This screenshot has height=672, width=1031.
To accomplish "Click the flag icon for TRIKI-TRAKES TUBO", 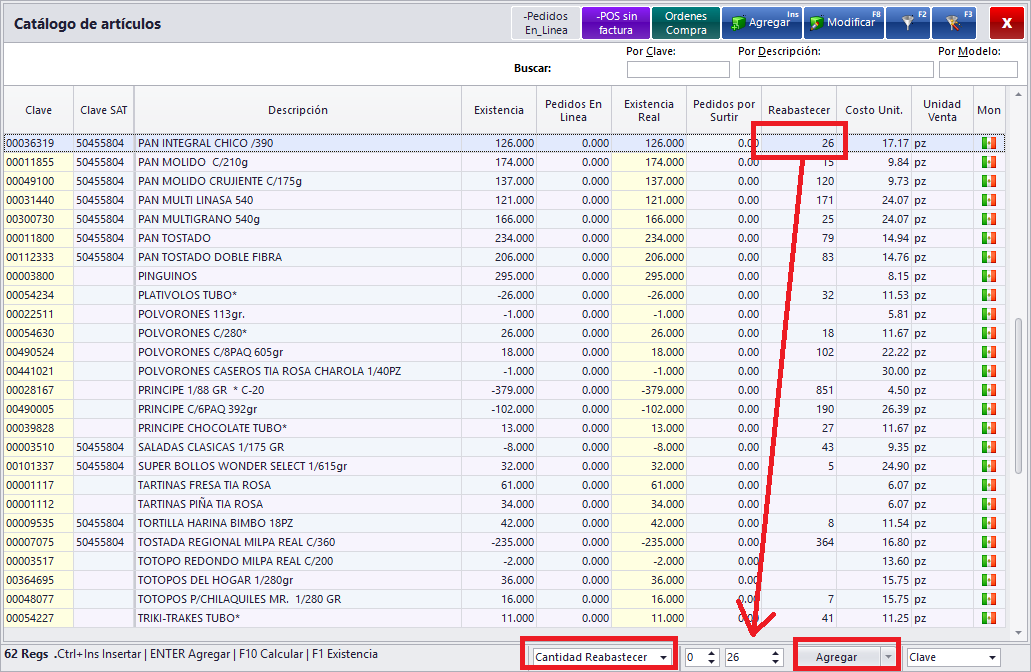I will click(x=989, y=618).
